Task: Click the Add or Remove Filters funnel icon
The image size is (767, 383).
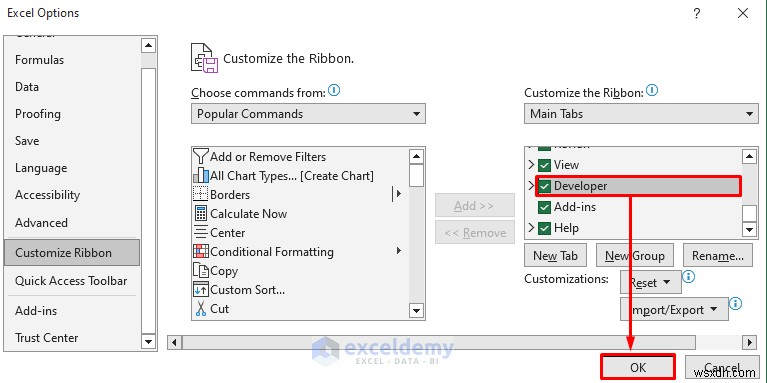Action: pos(201,157)
